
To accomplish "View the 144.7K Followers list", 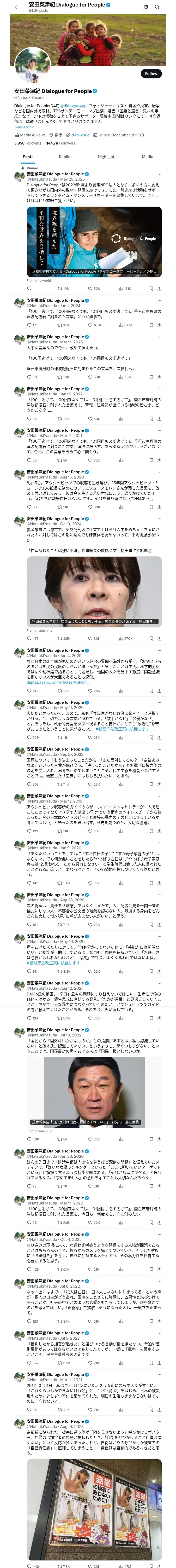I will (61, 143).
